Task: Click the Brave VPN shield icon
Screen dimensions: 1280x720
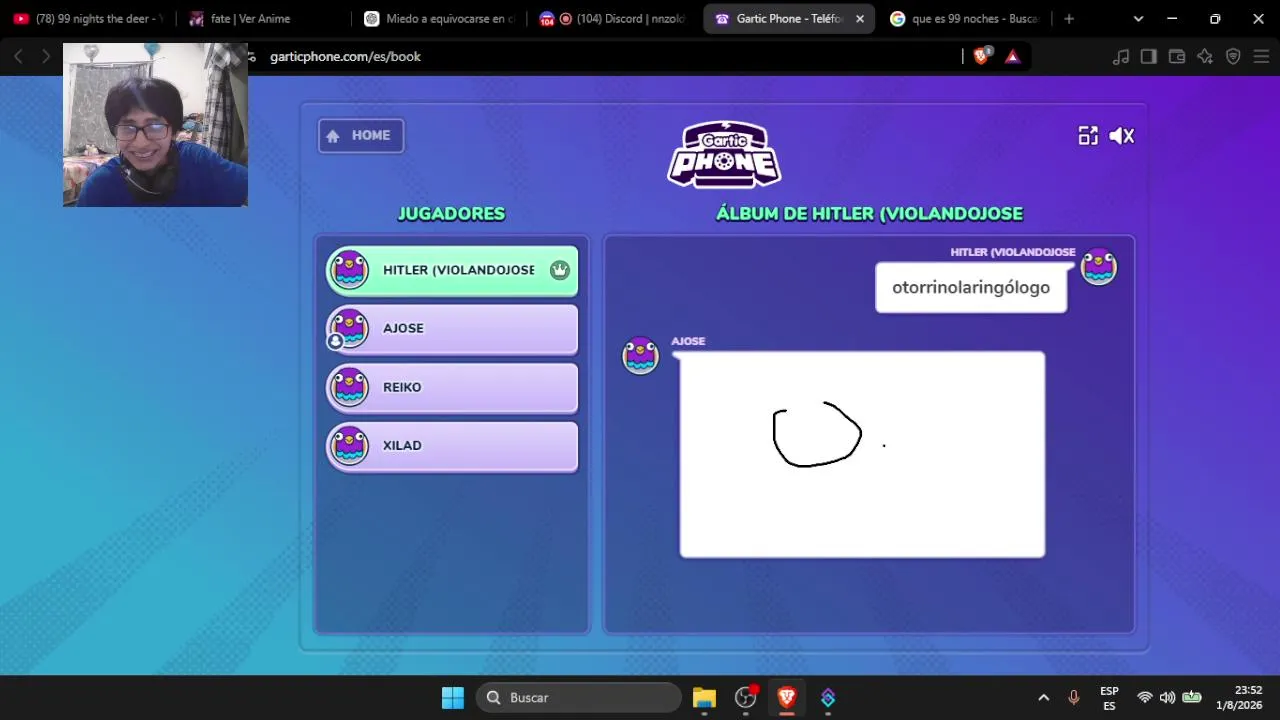Action: point(1233,57)
